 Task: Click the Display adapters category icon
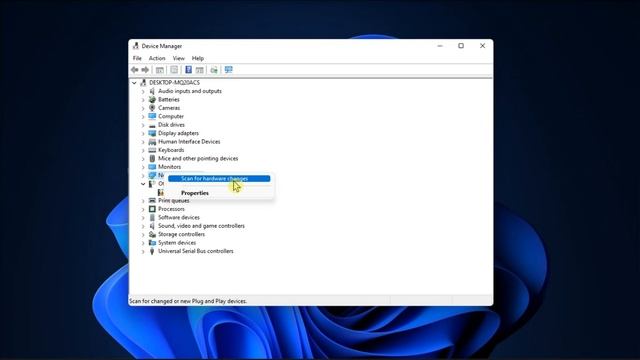coord(152,133)
